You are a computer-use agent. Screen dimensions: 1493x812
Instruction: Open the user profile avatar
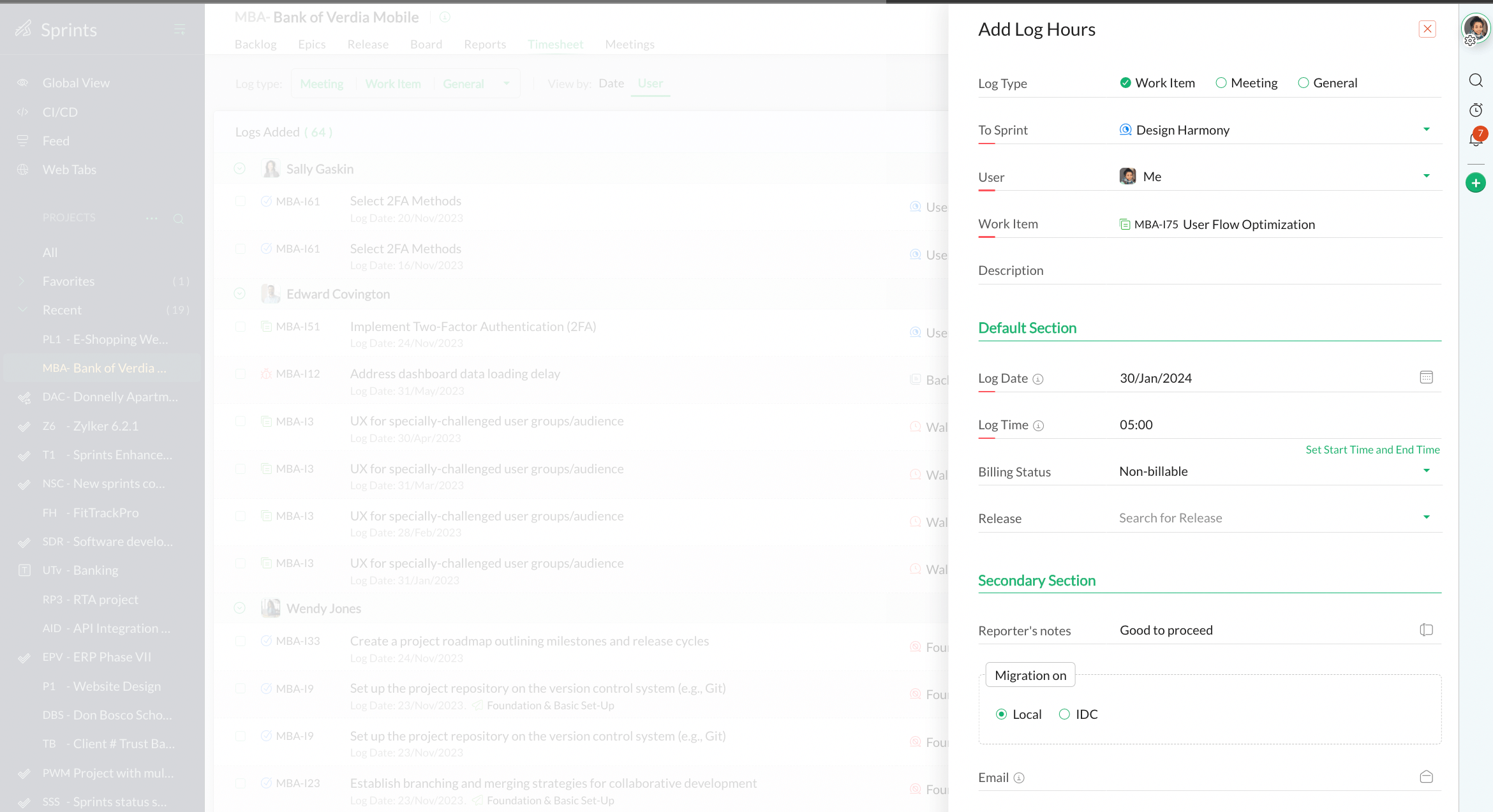coord(1476,28)
